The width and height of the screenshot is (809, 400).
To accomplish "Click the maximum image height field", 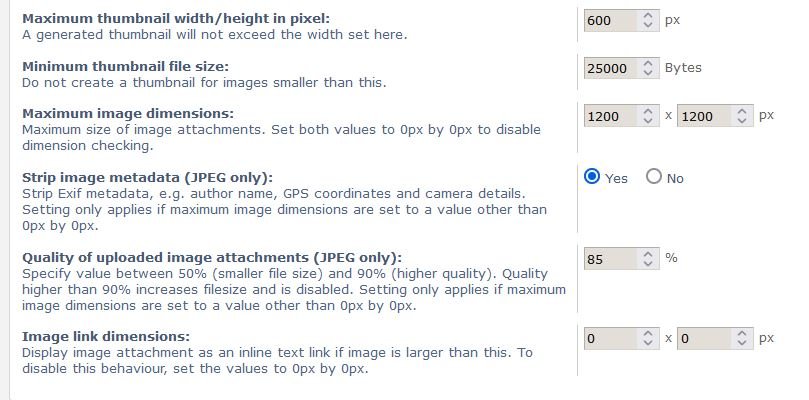I will pyautogui.click(x=702, y=116).
